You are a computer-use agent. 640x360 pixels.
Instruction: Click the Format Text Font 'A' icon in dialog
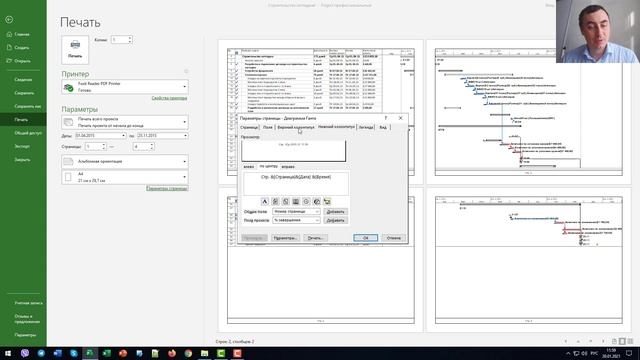264,201
